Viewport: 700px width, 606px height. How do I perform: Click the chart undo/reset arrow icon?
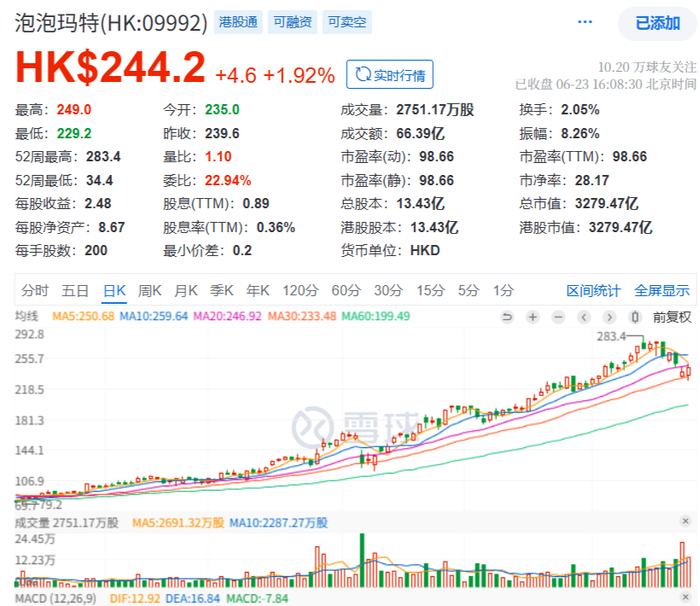[507, 317]
